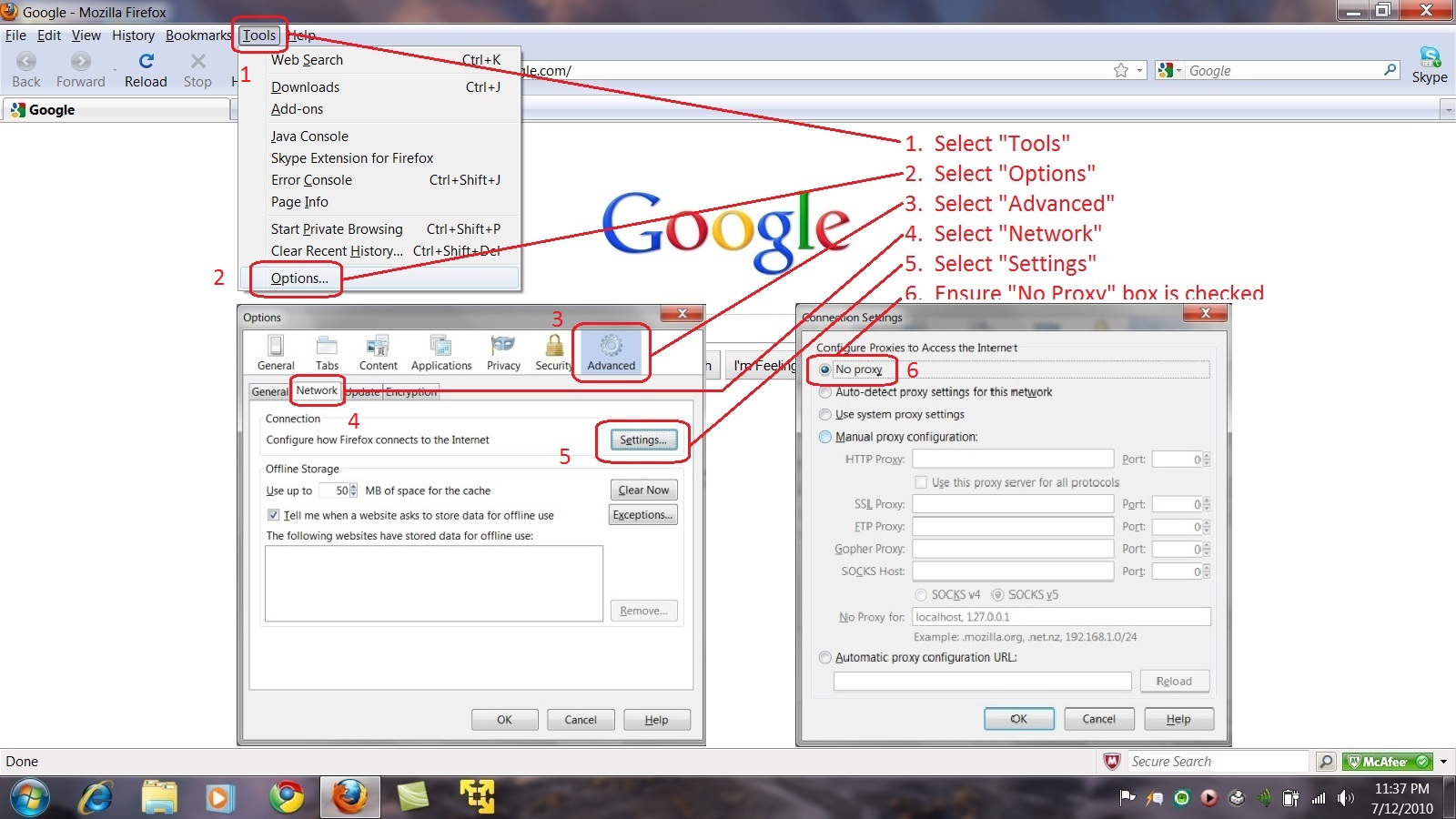
Task: Open the tab list dropdown at tab bar end
Action: click(1447, 110)
